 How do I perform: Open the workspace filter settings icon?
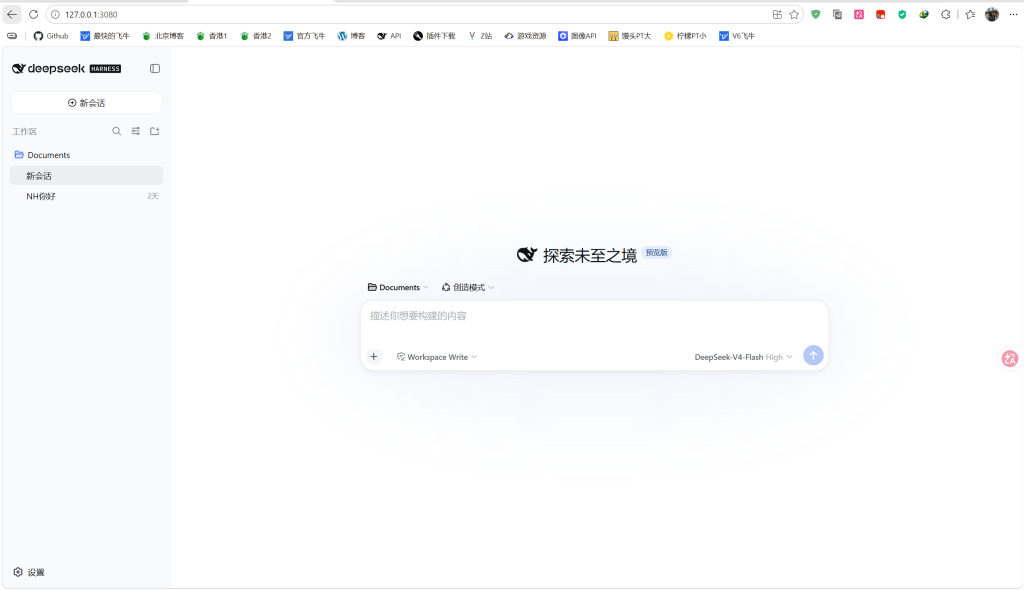136,131
